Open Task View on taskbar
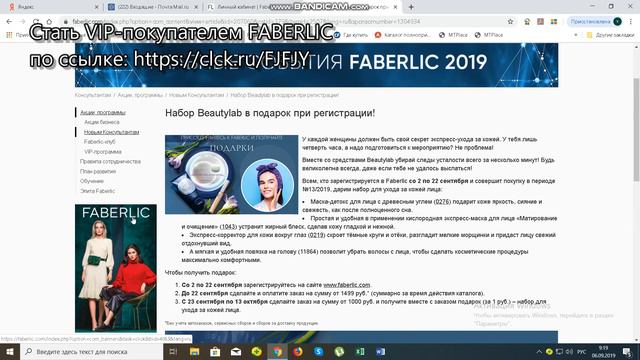The image size is (640, 360). (173, 351)
